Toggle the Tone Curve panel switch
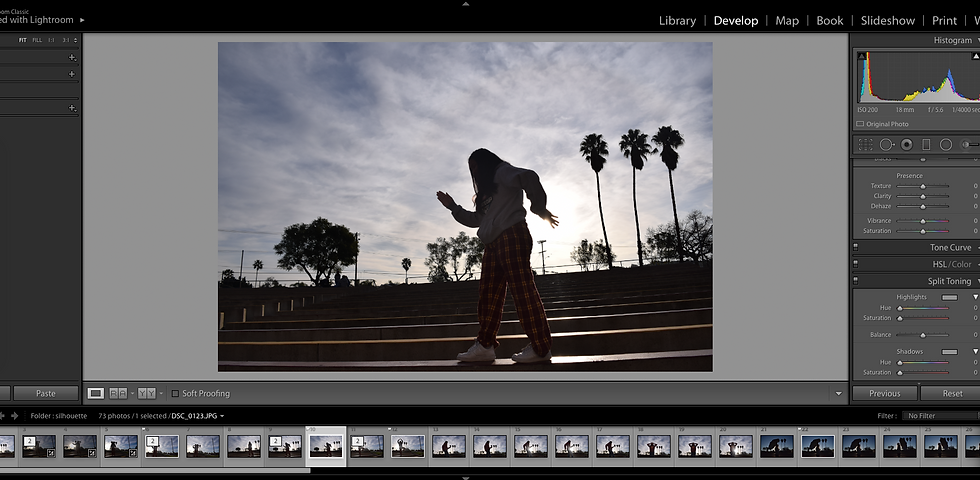 point(856,248)
